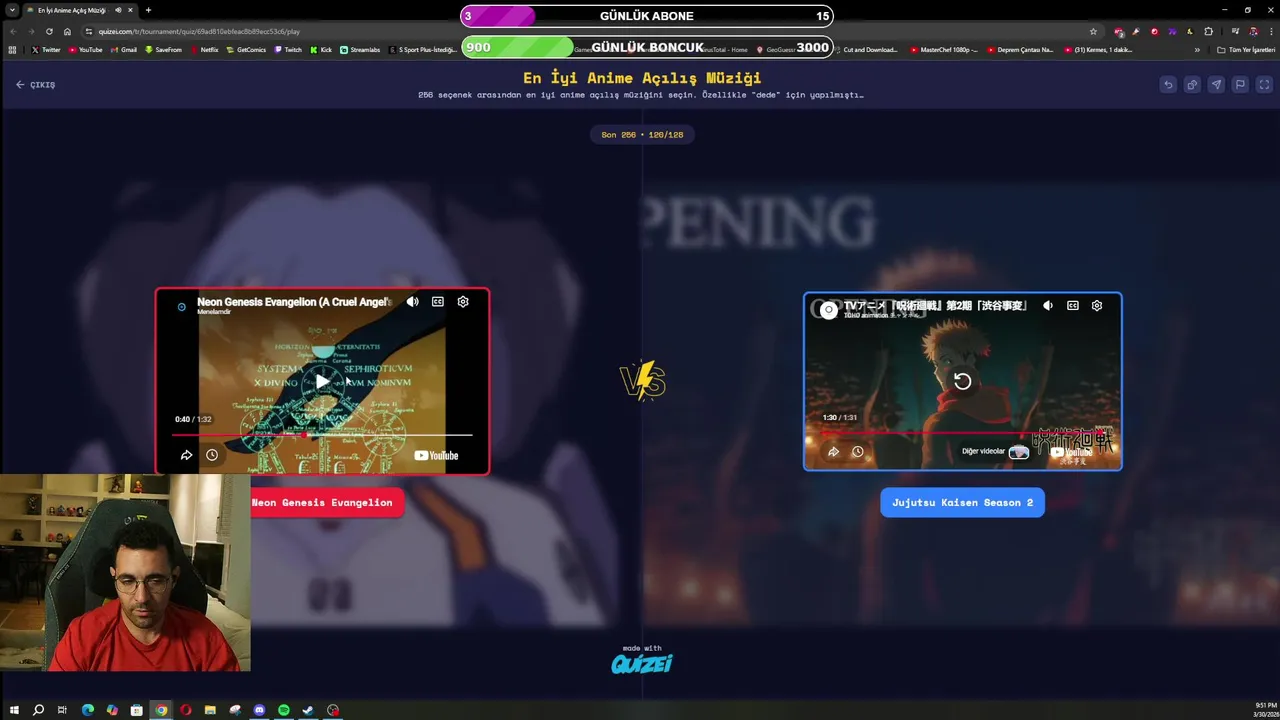This screenshot has height=720, width=1280.
Task: Open settings gear on Jujutsu Kaisen video
Action: (x=1097, y=306)
